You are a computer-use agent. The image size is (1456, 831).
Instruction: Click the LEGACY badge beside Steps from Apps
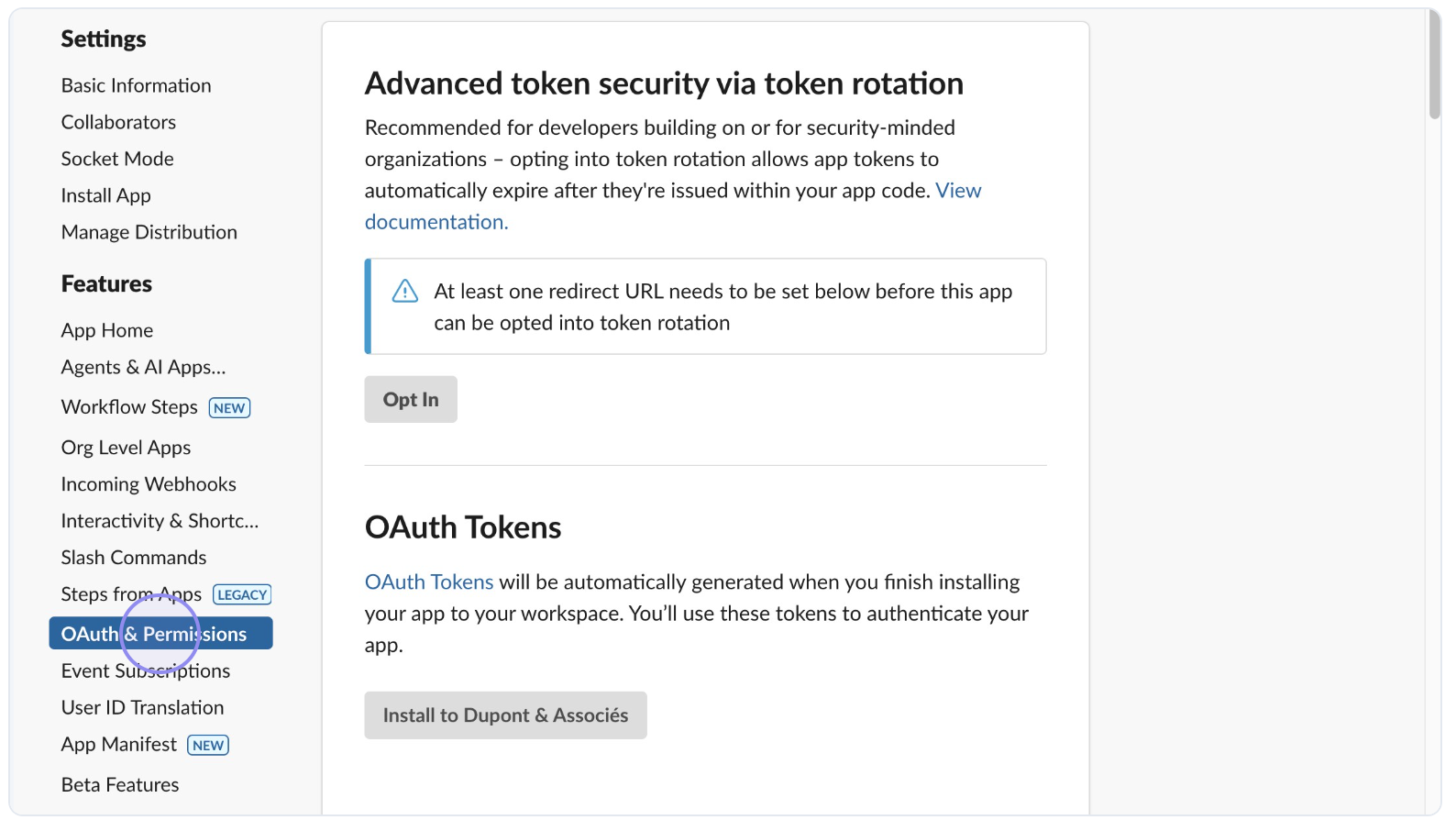coord(242,595)
